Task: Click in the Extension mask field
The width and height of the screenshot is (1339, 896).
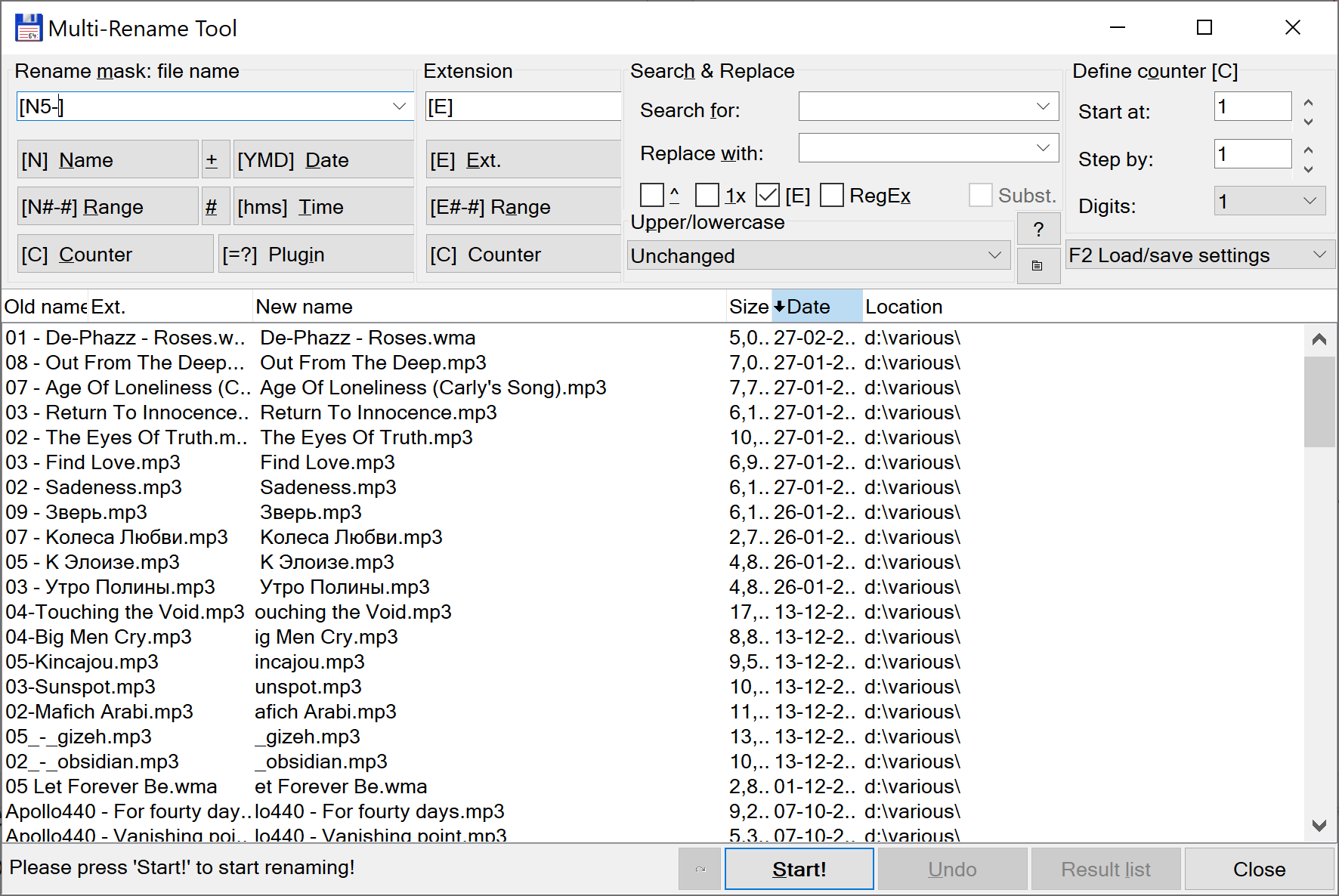Action: coord(524,107)
